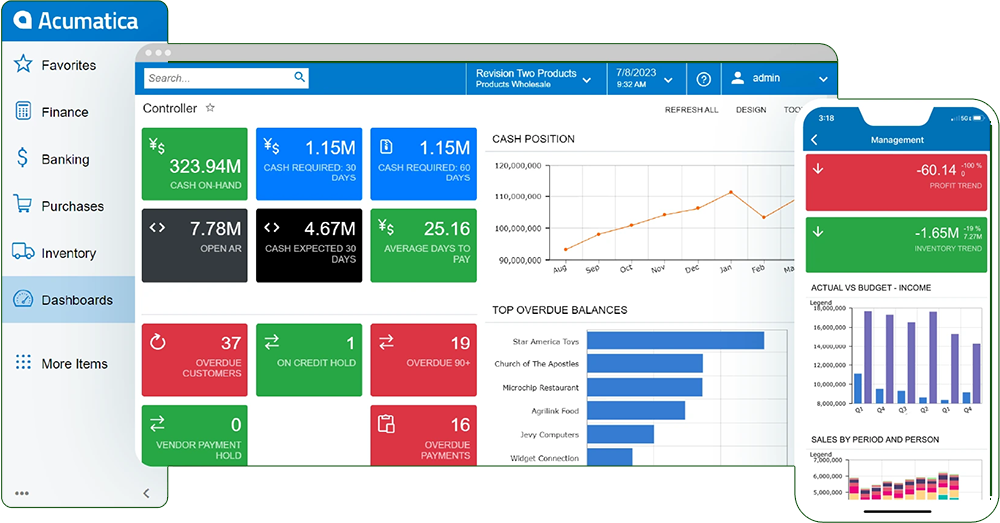Open Finance calculator icon in sidebar
This screenshot has height=523, width=1000.
23,111
